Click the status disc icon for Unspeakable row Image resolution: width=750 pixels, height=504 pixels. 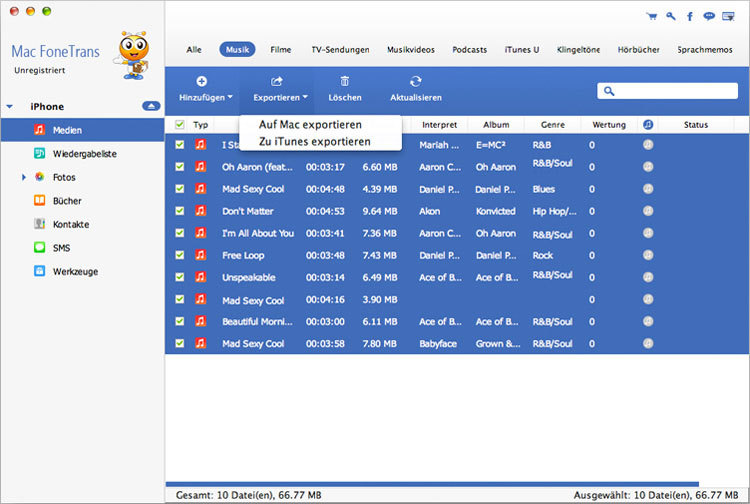pos(648,277)
